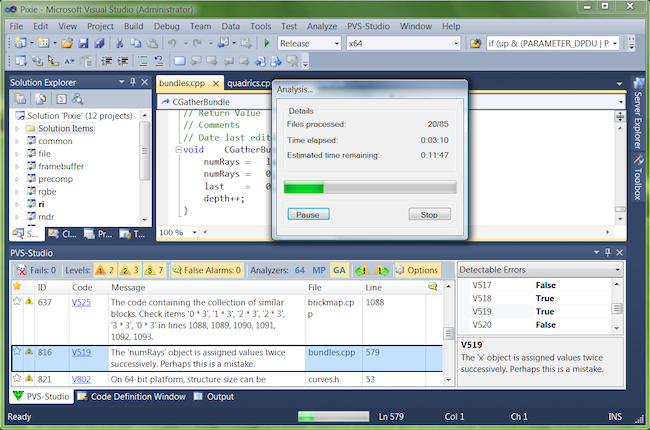Image resolution: width=650 pixels, height=430 pixels.
Task: Open the PVS-Studio menu
Action: (368, 26)
